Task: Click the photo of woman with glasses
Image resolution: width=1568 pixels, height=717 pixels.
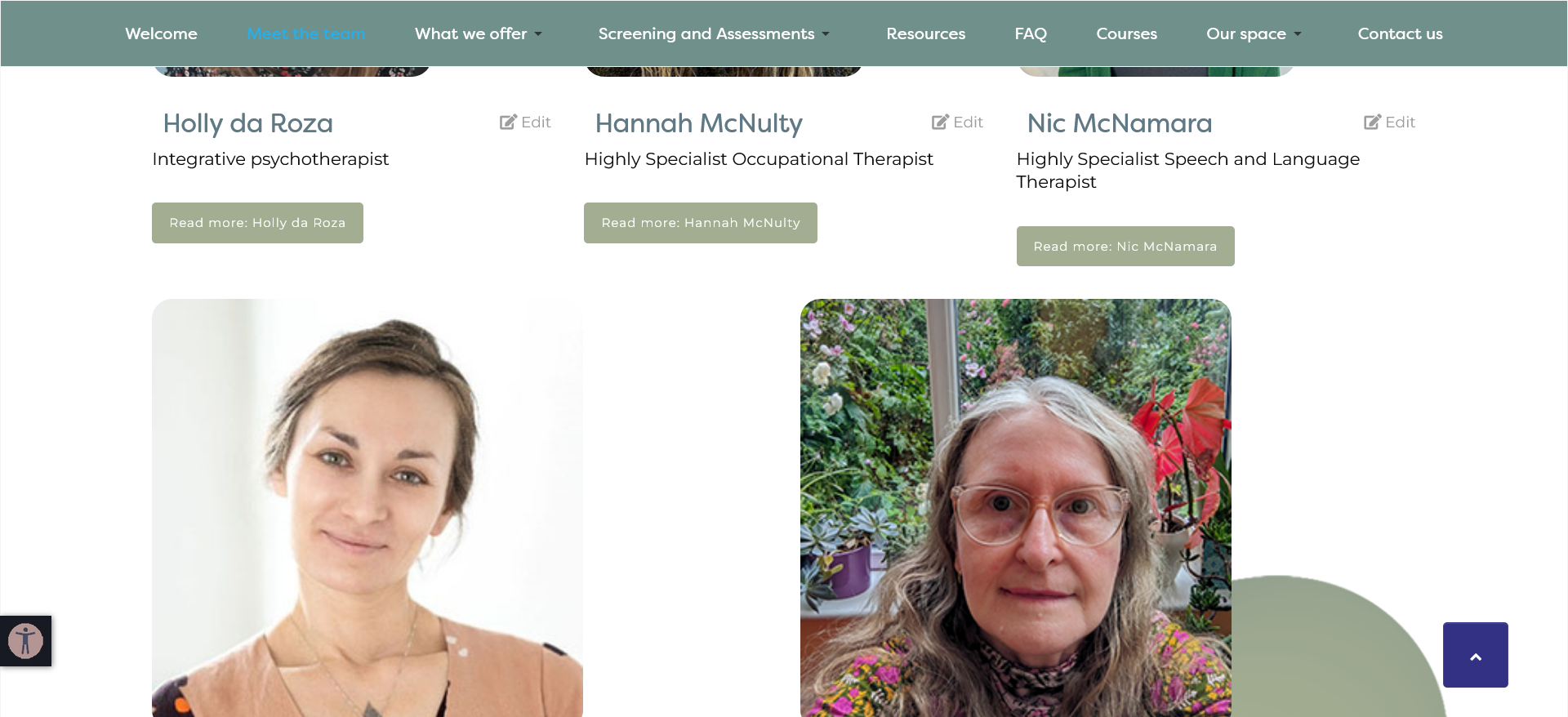Action: 1016,508
